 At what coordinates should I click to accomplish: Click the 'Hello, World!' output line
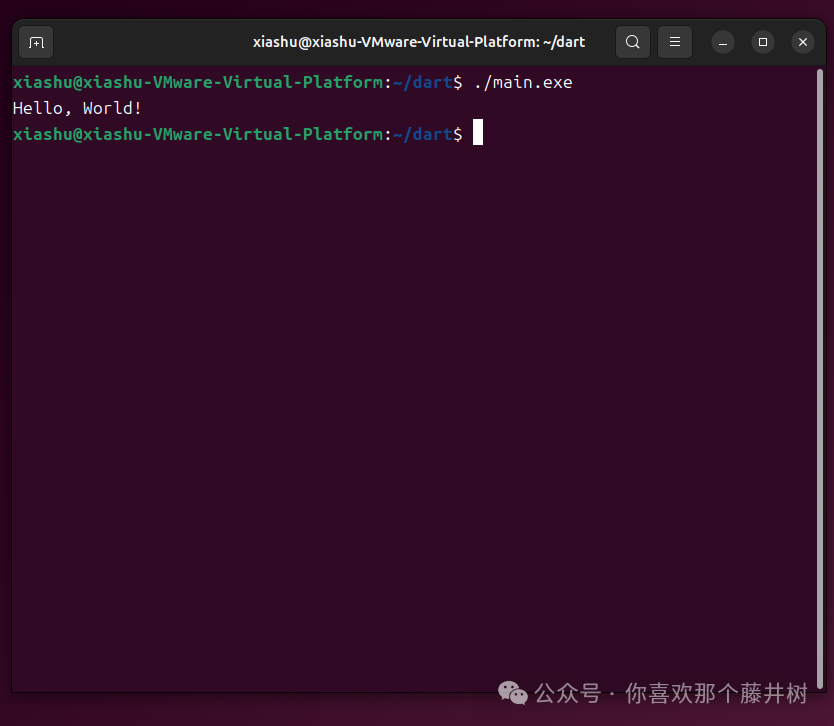coord(77,109)
